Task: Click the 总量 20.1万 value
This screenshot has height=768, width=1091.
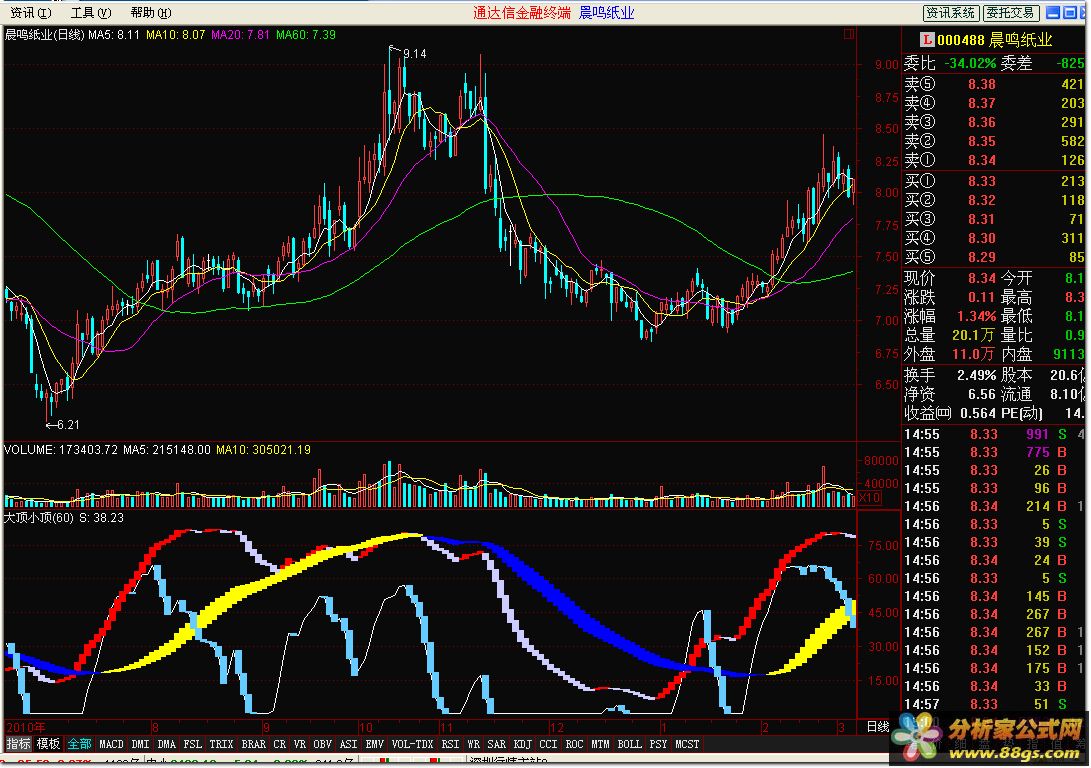Action: coord(973,335)
